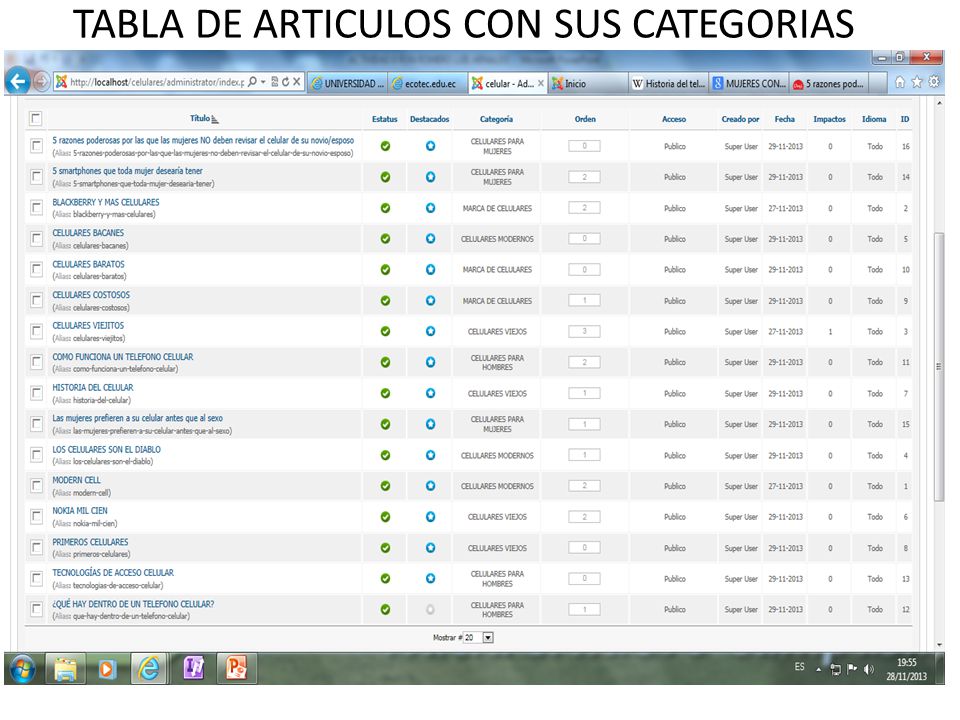Click the browser forward arrow button

tap(41, 81)
